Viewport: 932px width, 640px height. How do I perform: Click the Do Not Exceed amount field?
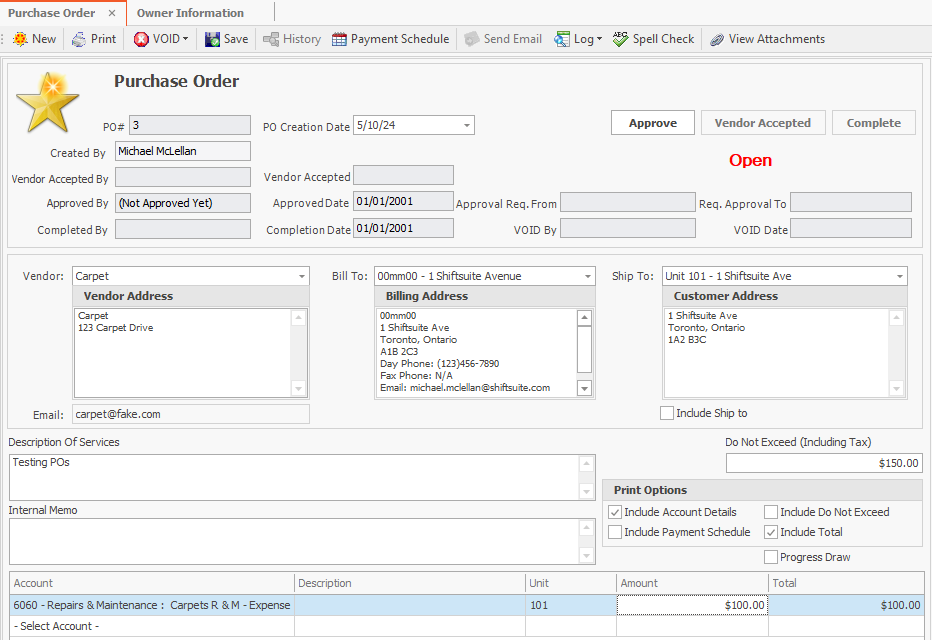pyautogui.click(x=823, y=463)
